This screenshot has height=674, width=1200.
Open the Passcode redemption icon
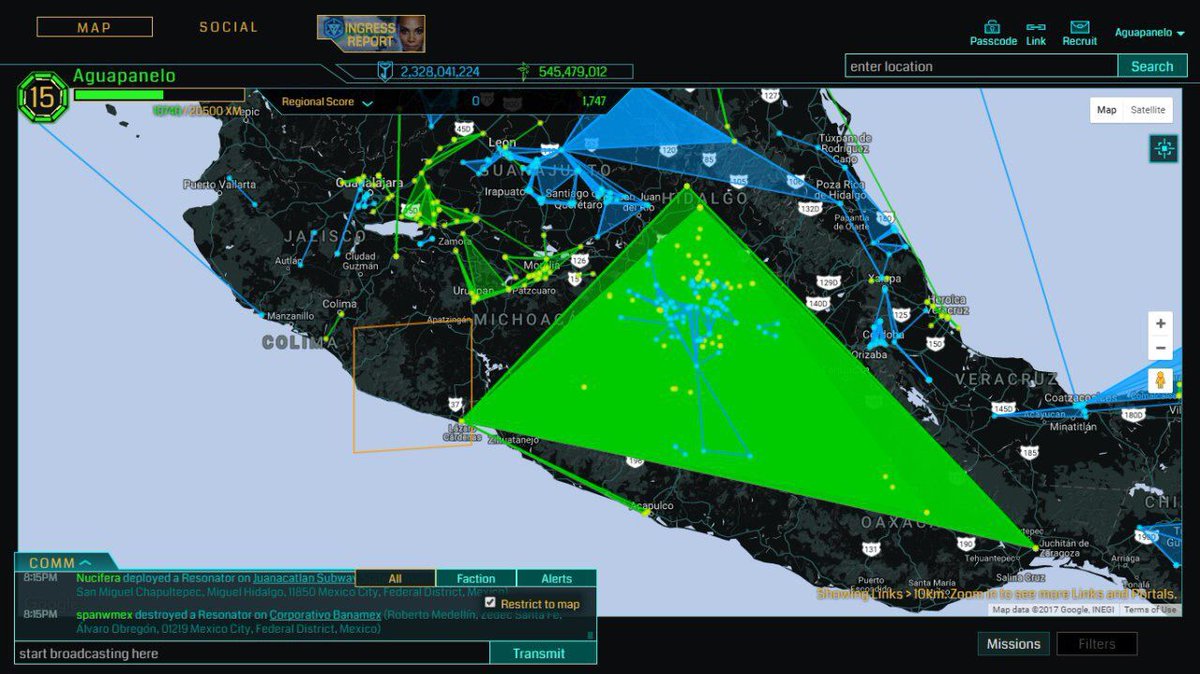(x=992, y=27)
